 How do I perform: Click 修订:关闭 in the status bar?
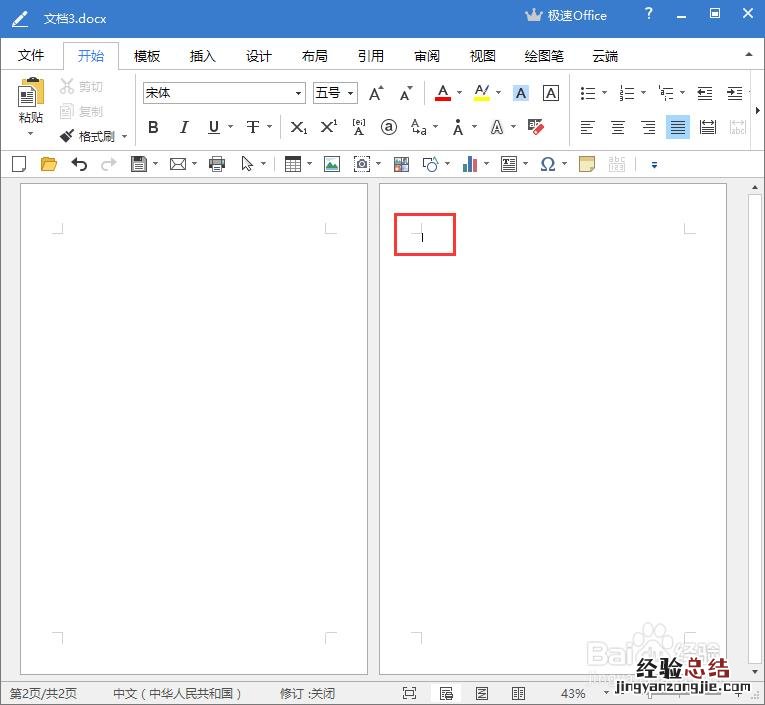pyautogui.click(x=307, y=693)
